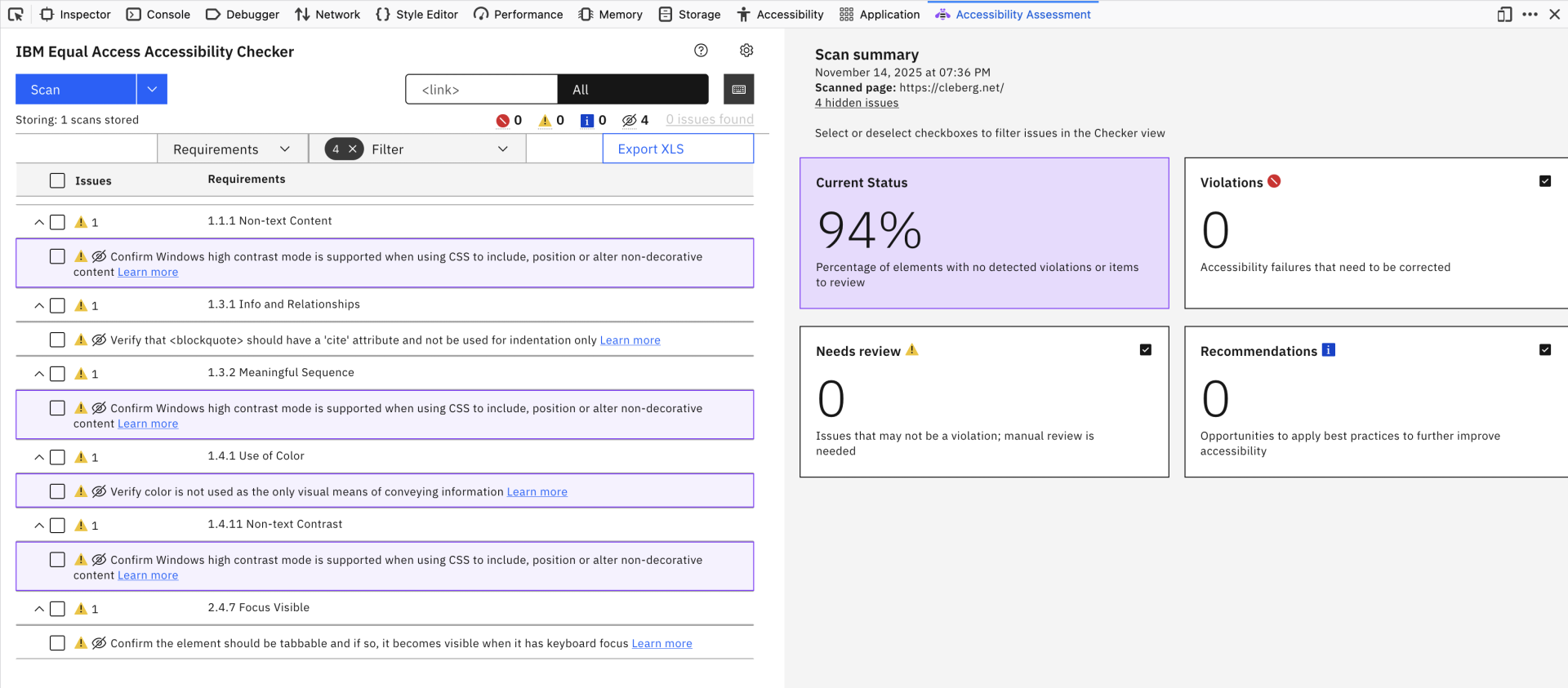Viewport: 1568px width, 688px height.
Task: Click the blue recommendations count icon
Action: pos(587,121)
